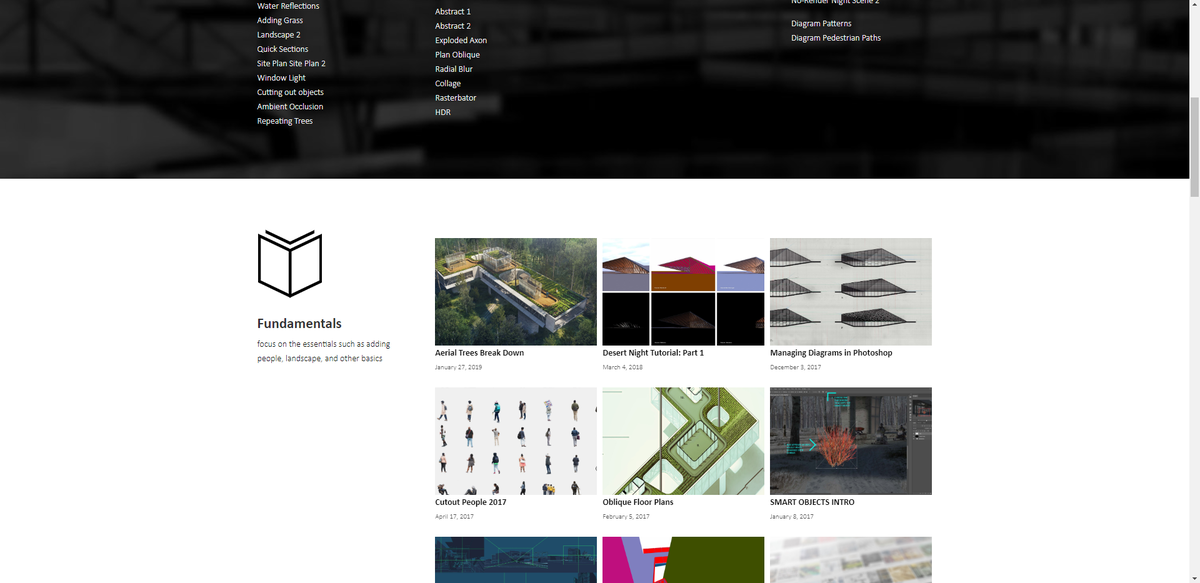
Task: Go to the Landscape 2 tutorial
Action: click(279, 35)
